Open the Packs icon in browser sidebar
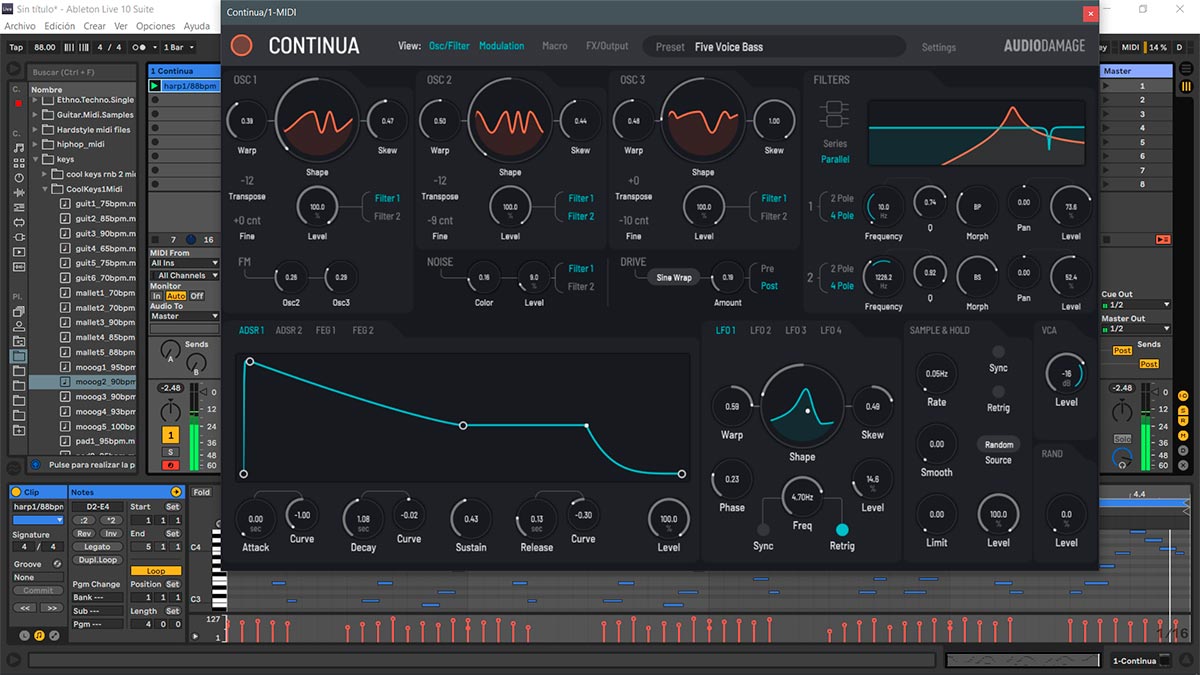The width and height of the screenshot is (1200, 675). pos(18,311)
